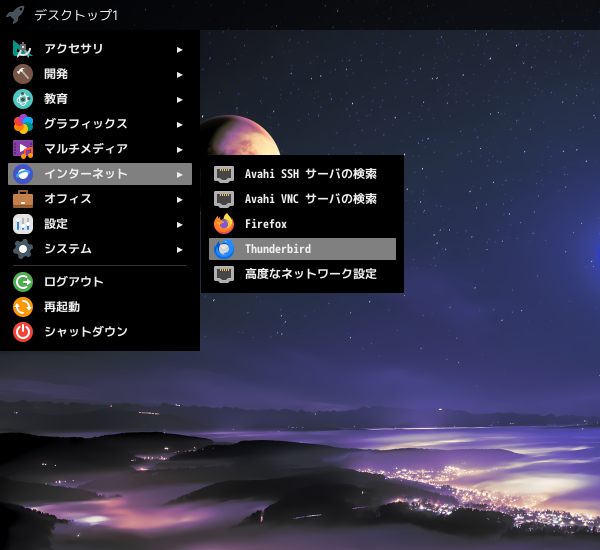Click the マルチメディア film icon
Screen dimensions: 600x550
pos(23,149)
